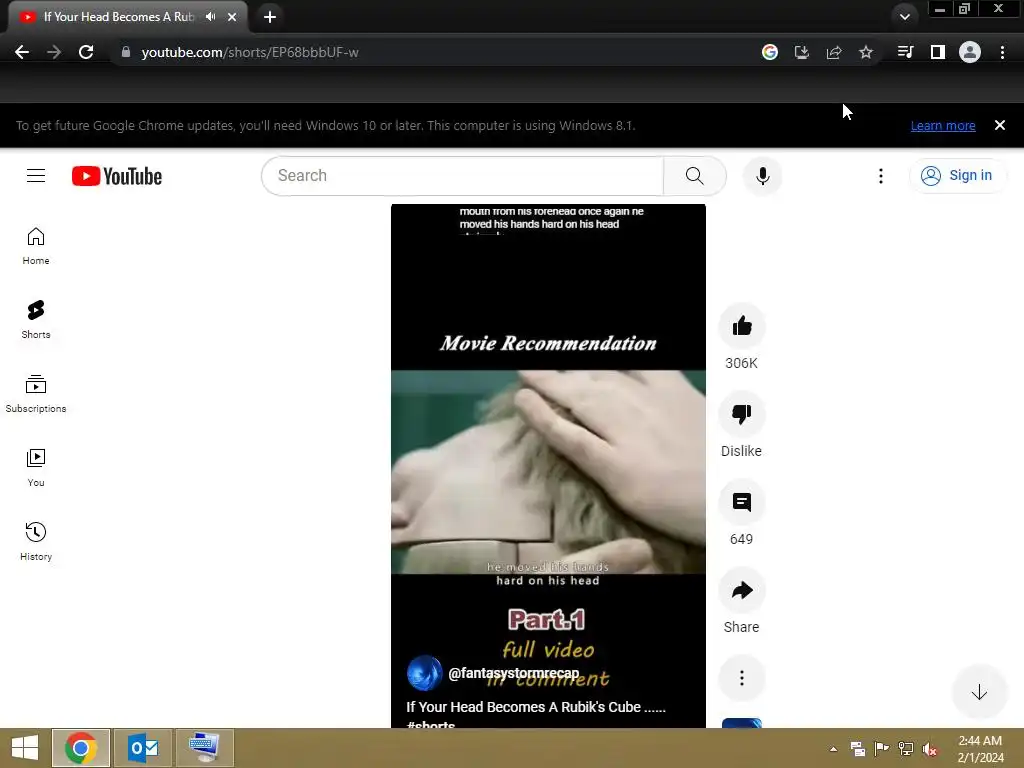Image resolution: width=1024 pixels, height=768 pixels.
Task: Select the 'If Your Head Becomes A Rub' tab
Action: pyautogui.click(x=119, y=16)
